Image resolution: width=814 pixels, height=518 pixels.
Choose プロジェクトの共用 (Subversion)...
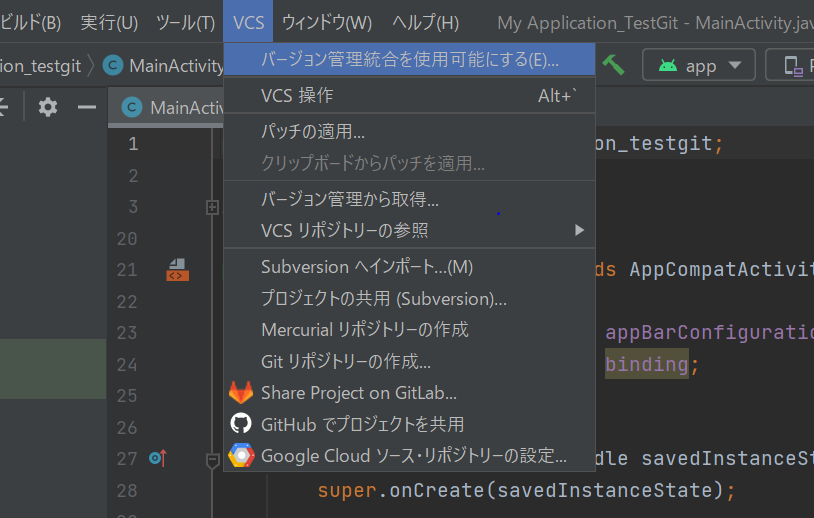click(x=409, y=298)
